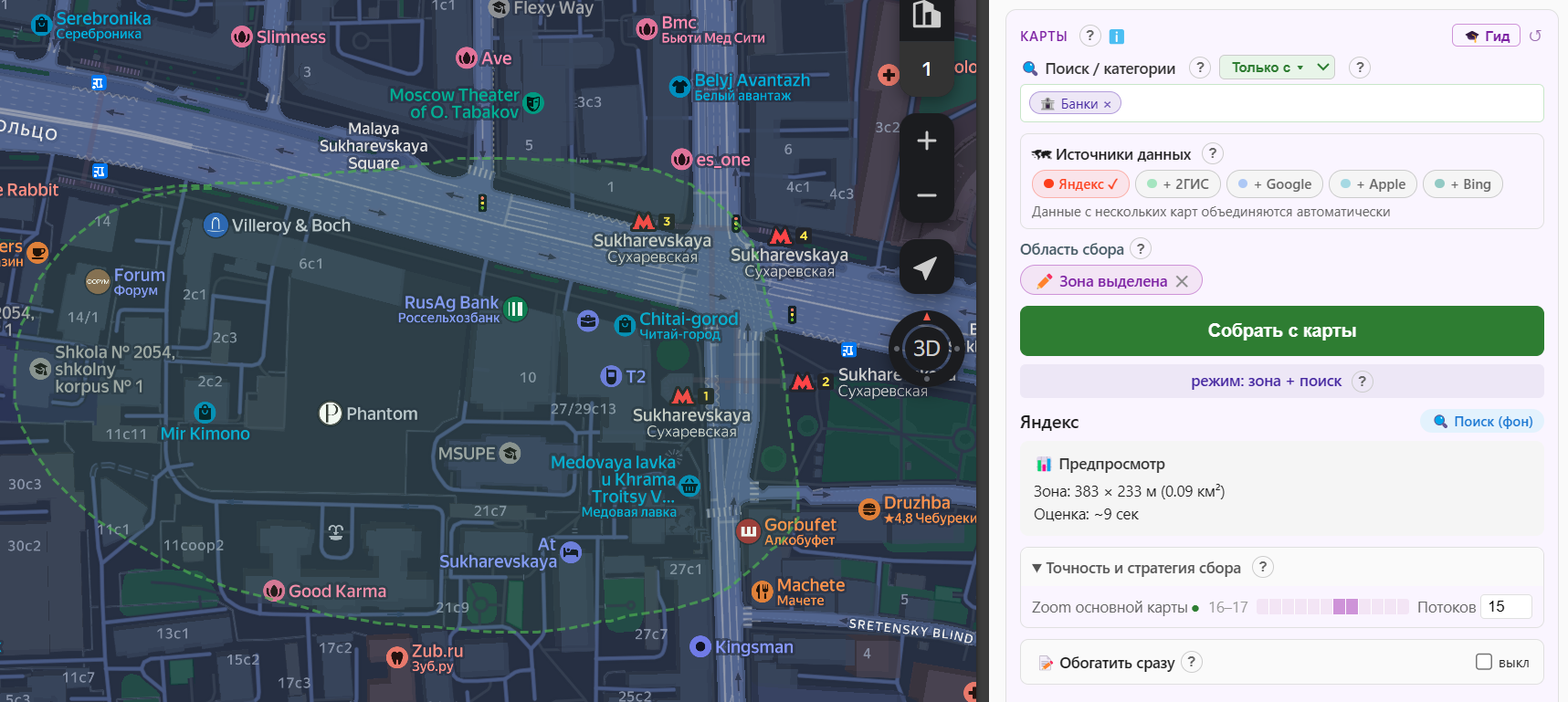Click the 3D compass control on the map
The width and height of the screenshot is (1568, 702).
click(x=926, y=348)
